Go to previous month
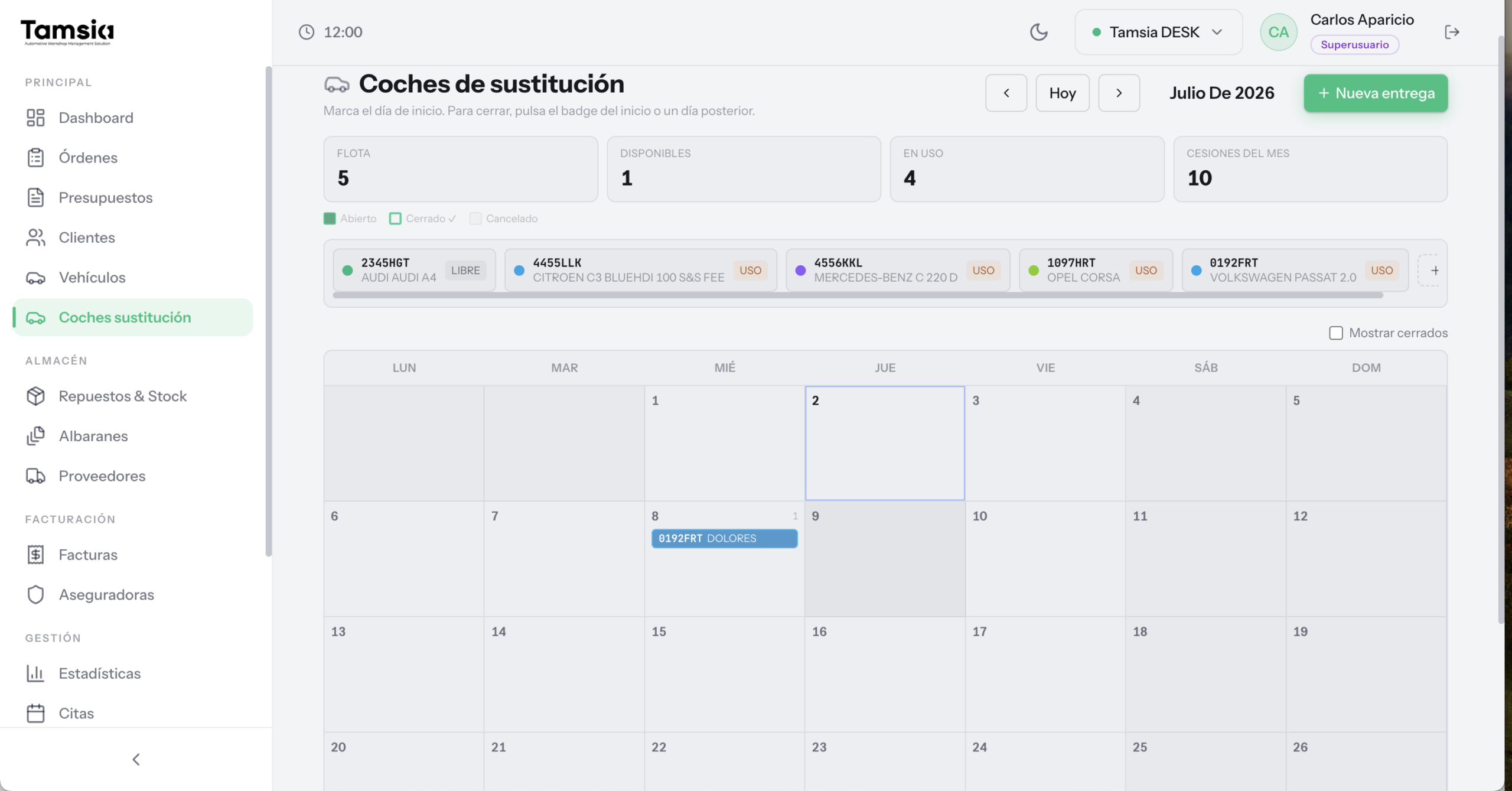Screen dimensions: 1512x791 [1006, 93]
